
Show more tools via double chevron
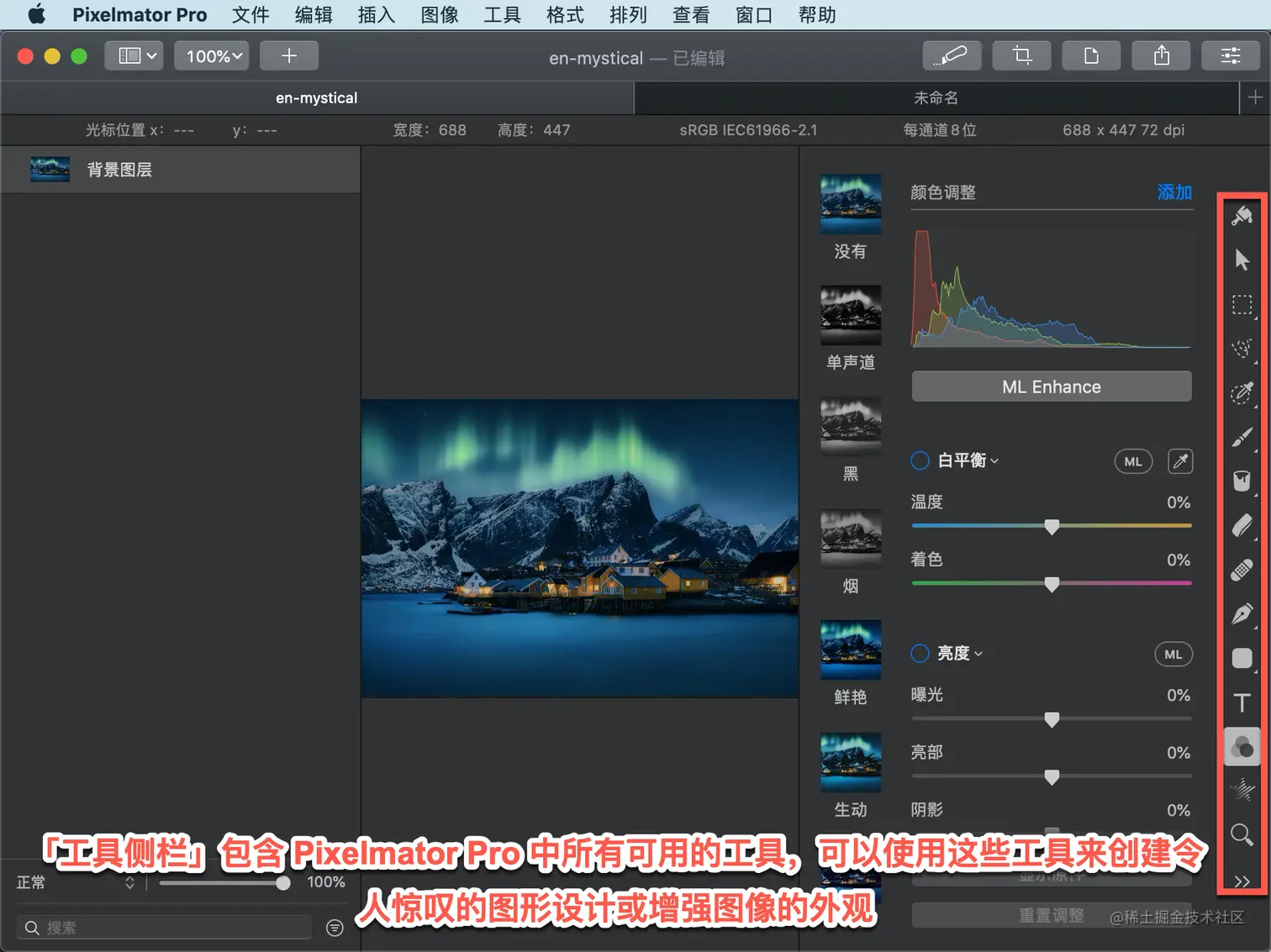(1242, 881)
